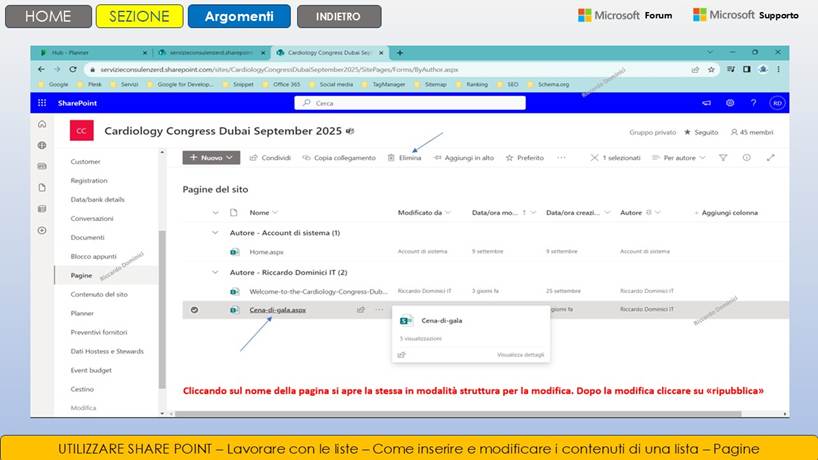Open the toolbar overflow ellipsis menu

tap(561, 158)
